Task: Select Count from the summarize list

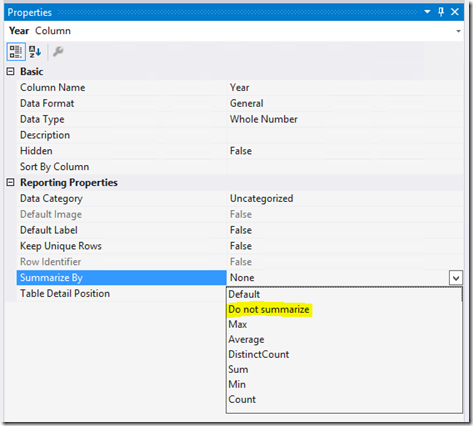Action: (242, 399)
